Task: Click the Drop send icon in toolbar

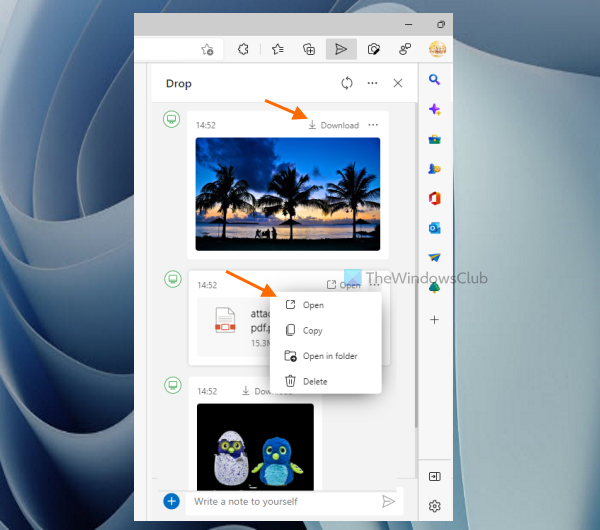Action: (x=342, y=49)
